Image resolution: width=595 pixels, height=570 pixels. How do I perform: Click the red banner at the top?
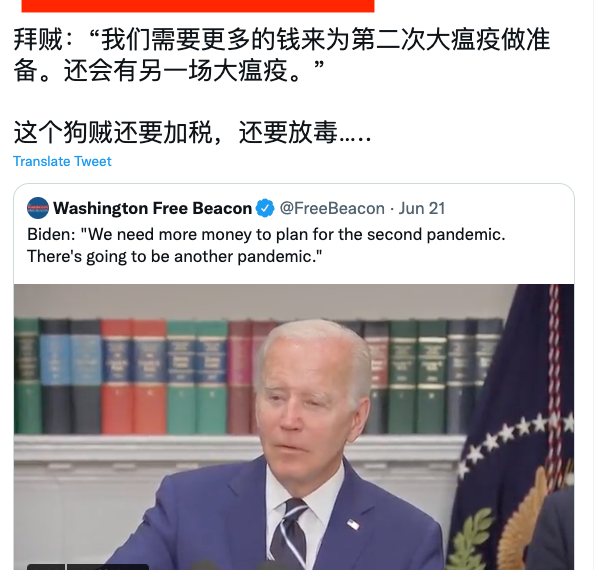(x=198, y=6)
